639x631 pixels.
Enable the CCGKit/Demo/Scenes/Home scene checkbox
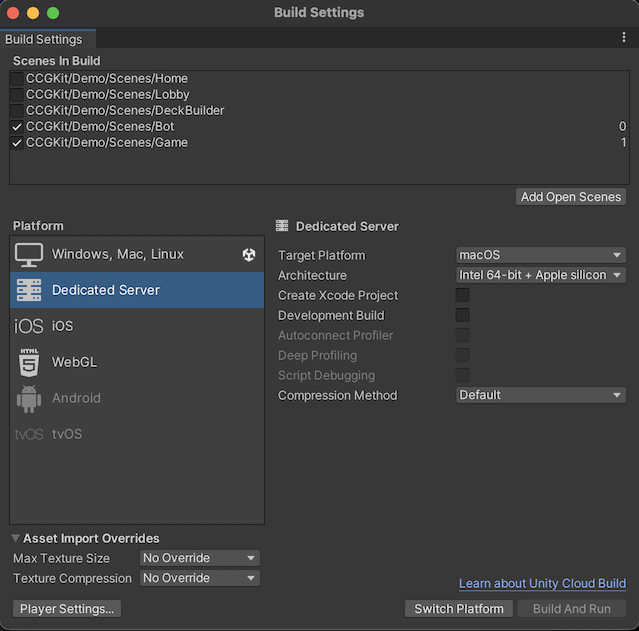[x=17, y=79]
